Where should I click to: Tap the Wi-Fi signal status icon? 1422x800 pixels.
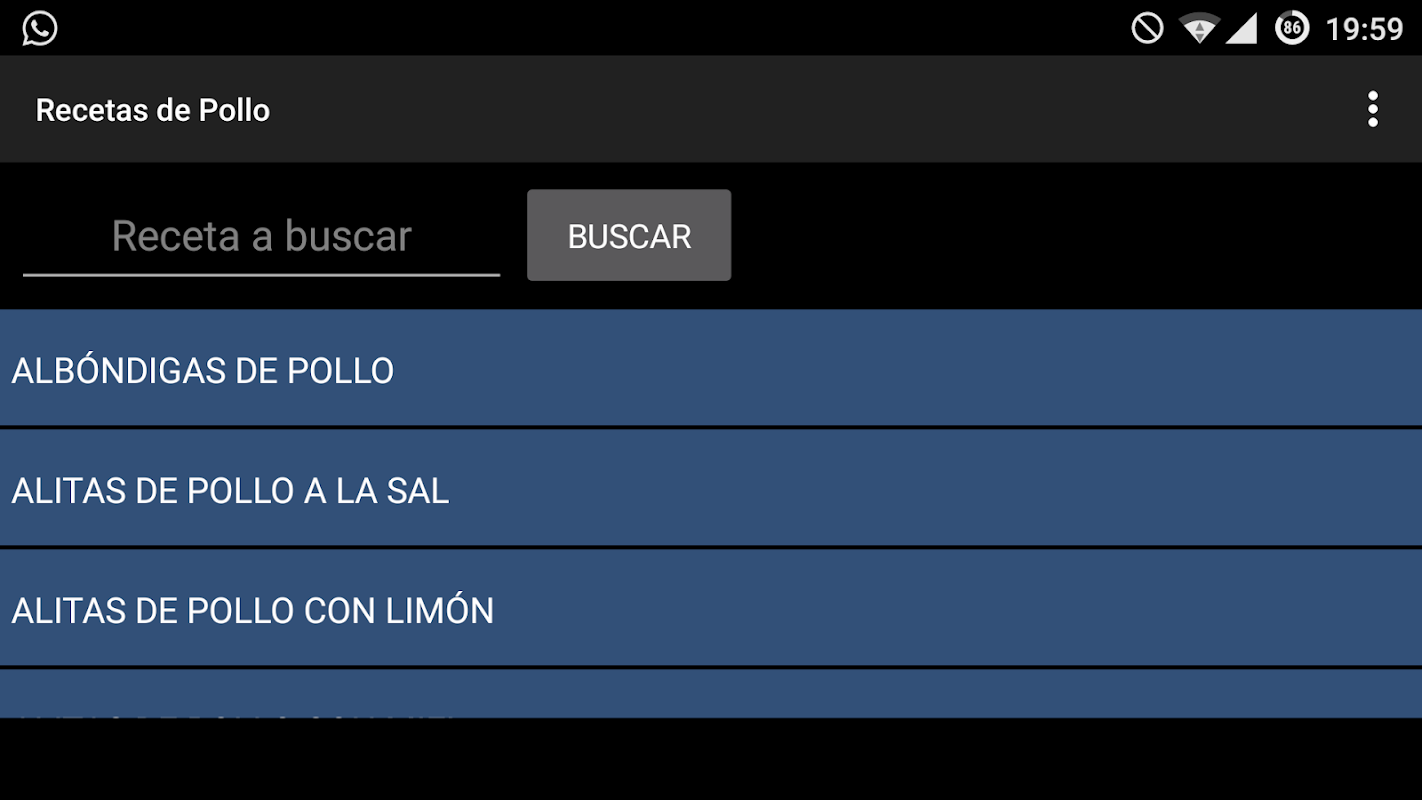(1199, 28)
